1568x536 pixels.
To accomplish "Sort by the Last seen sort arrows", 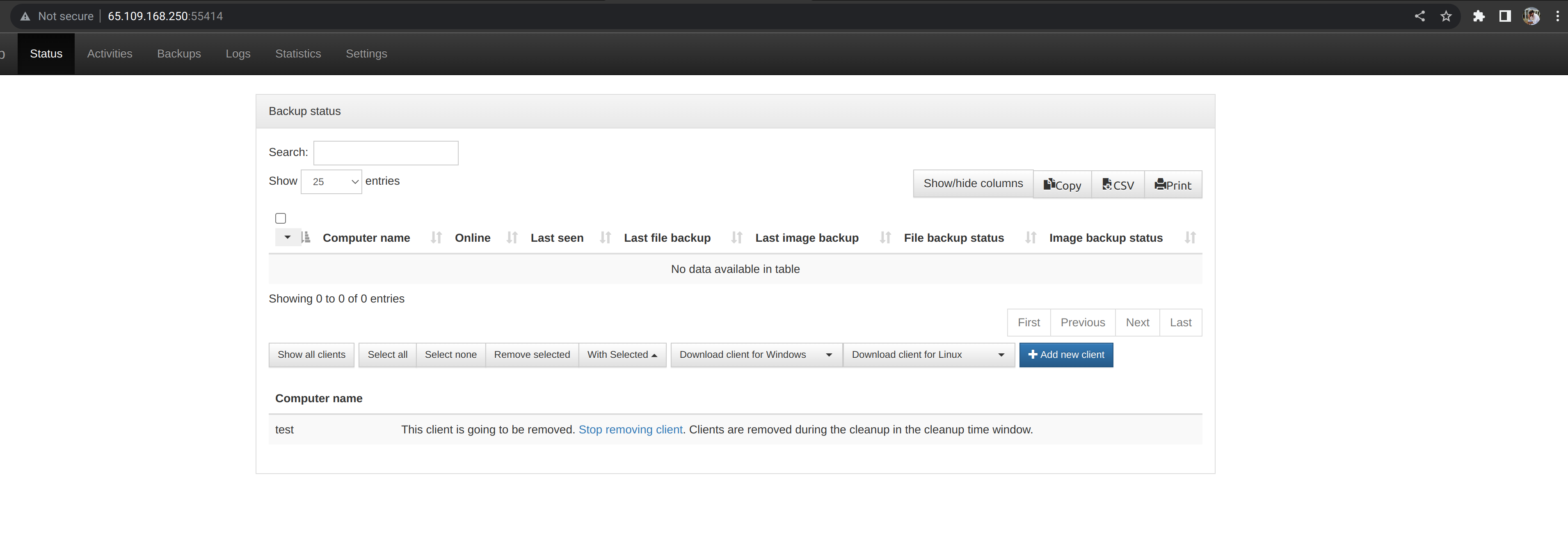I will pyautogui.click(x=604, y=238).
